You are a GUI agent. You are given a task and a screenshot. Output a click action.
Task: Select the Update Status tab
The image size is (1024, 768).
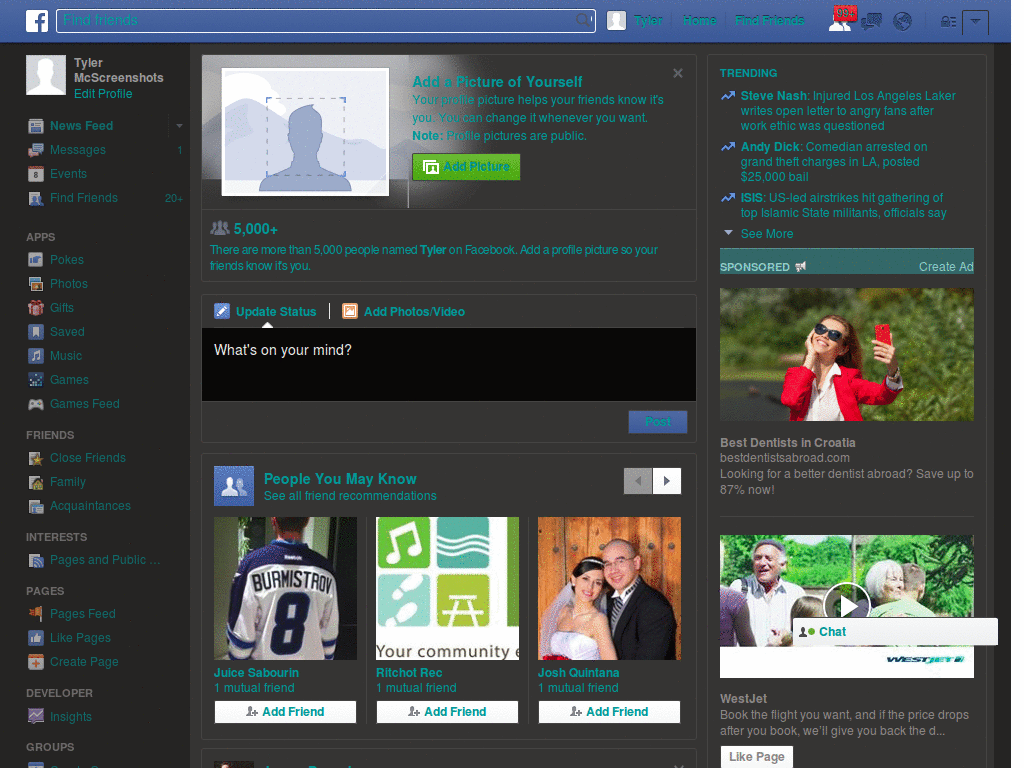click(x=265, y=312)
